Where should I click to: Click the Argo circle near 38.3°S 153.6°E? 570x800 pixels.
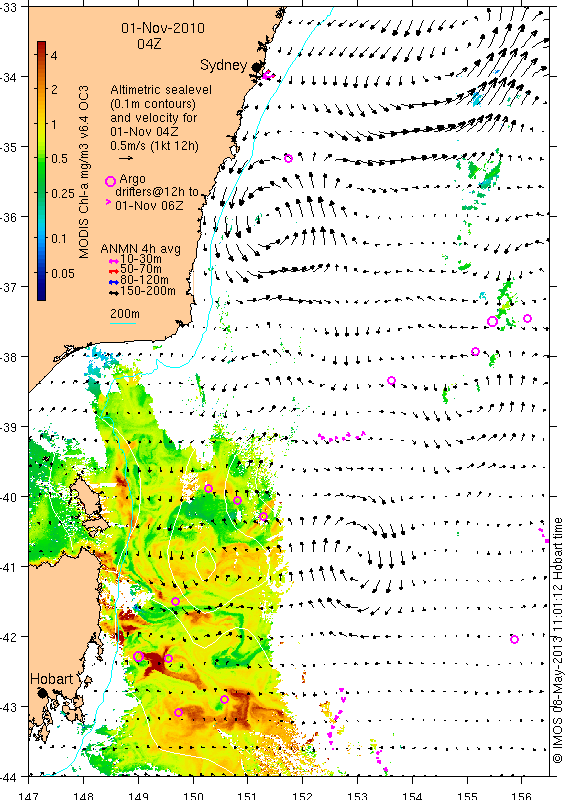point(391,380)
